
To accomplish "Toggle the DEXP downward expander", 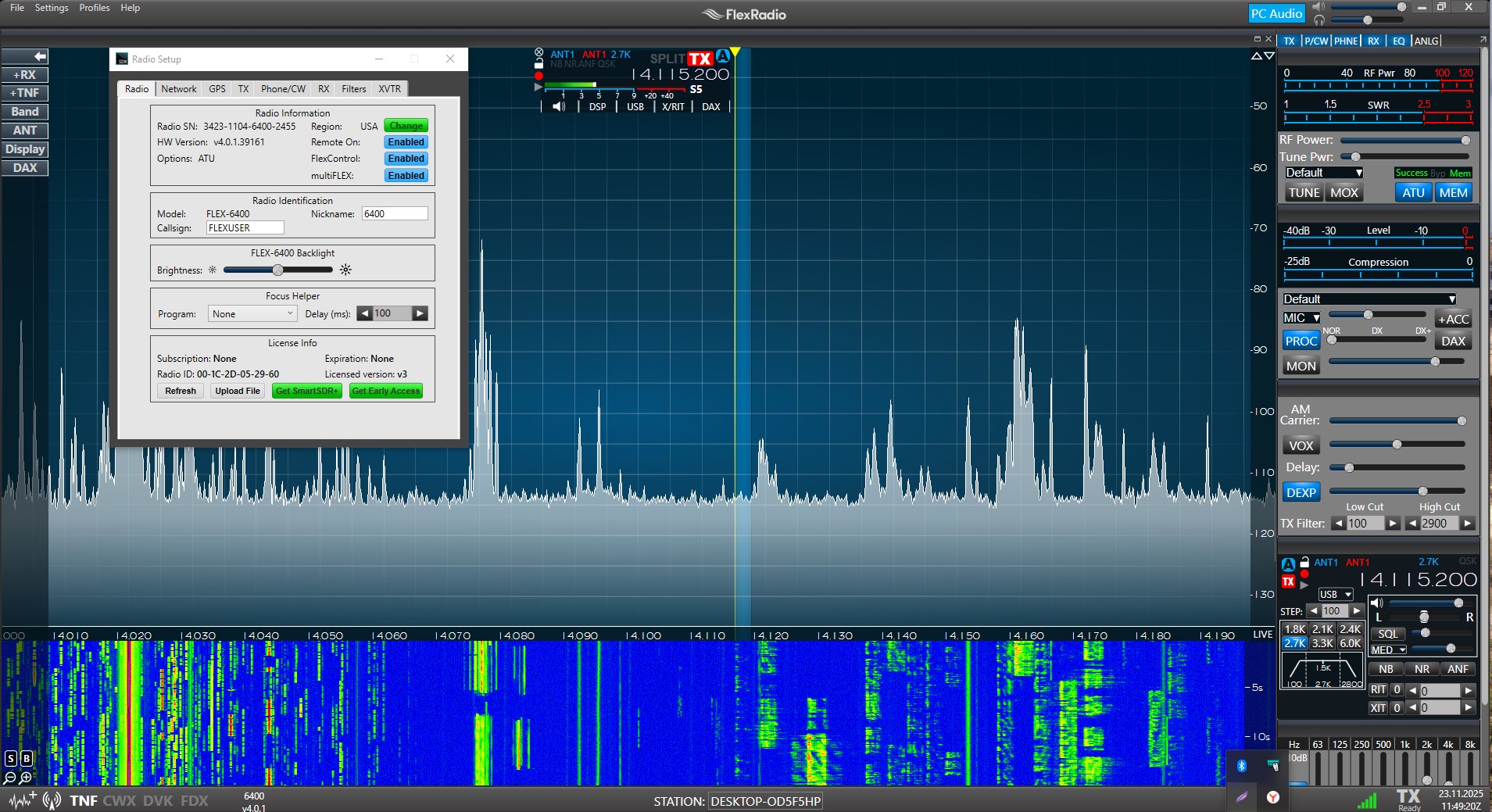I will click(1301, 492).
